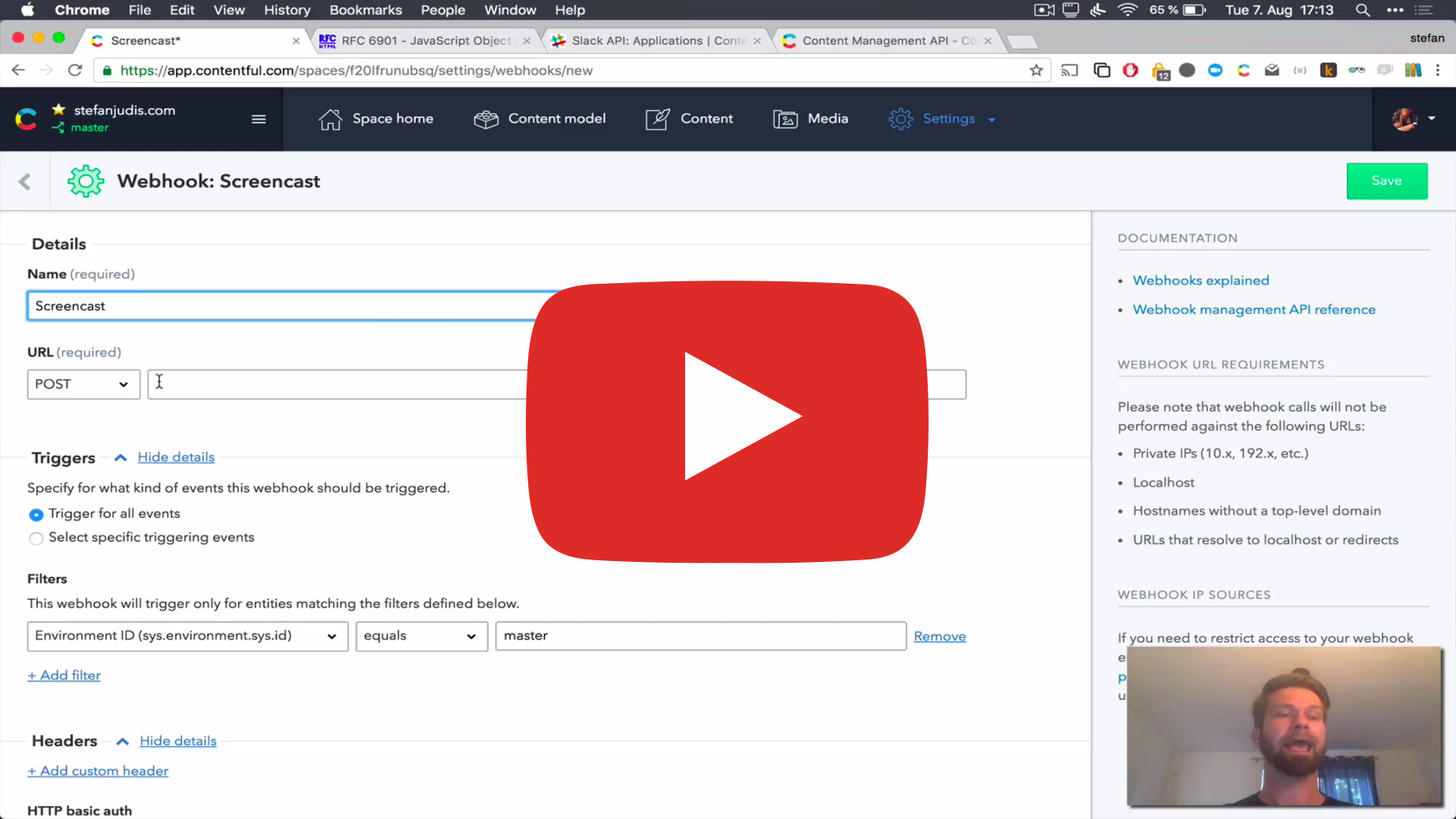
Task: Open the Webhooks explained documentation link
Action: 1201,281
